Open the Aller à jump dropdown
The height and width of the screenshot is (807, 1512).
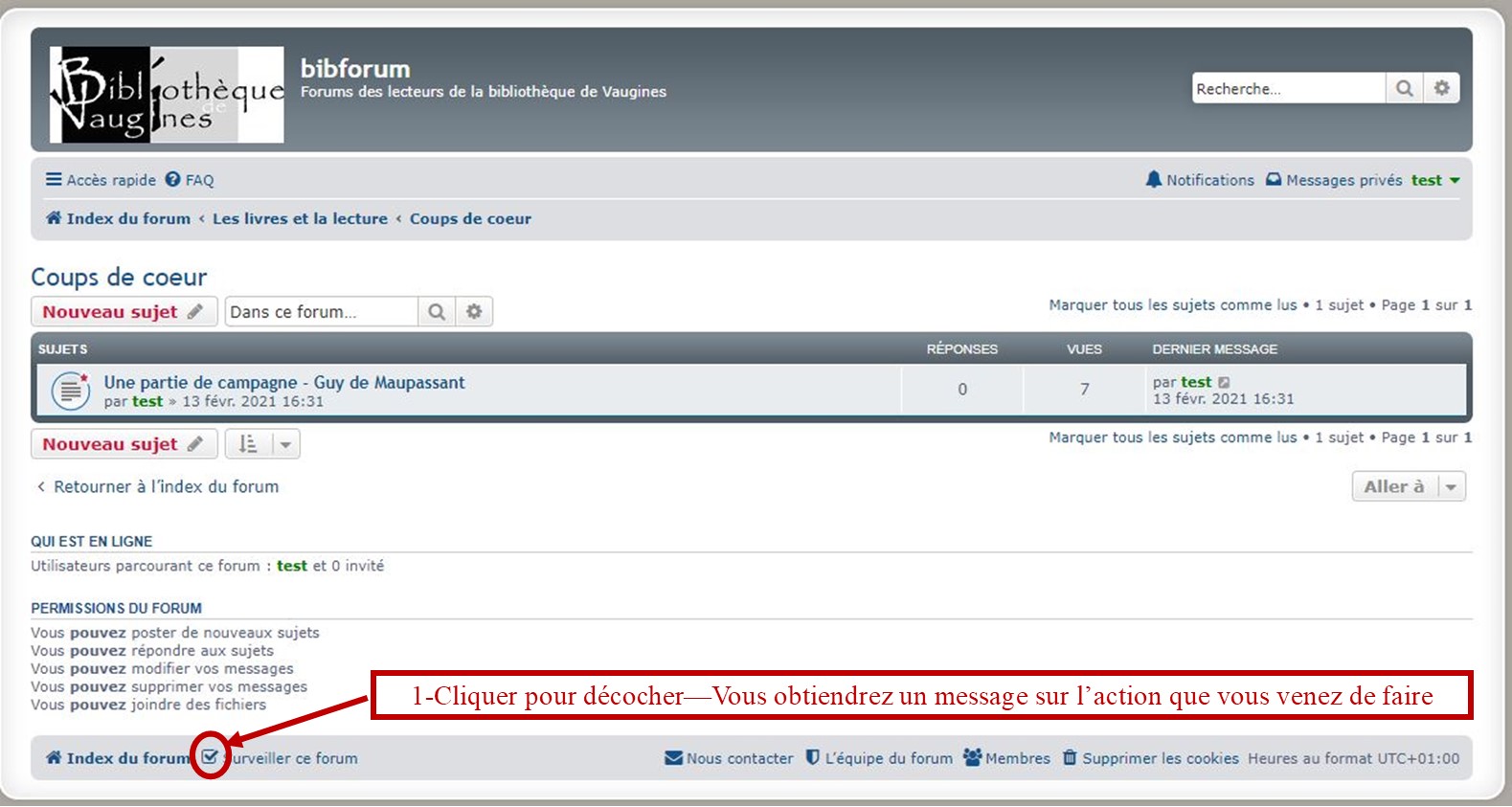coord(1408,486)
